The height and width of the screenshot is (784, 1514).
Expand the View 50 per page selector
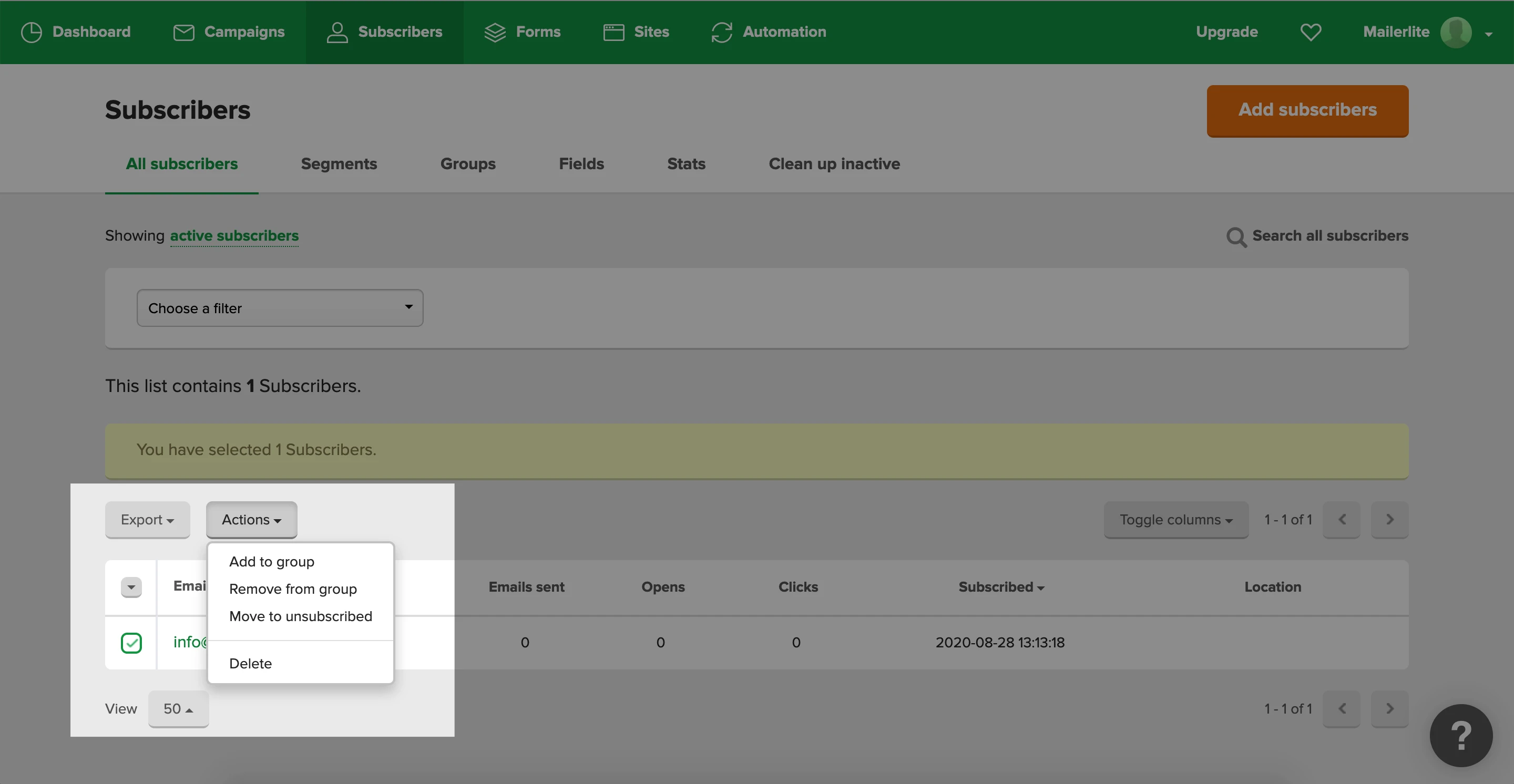click(178, 709)
